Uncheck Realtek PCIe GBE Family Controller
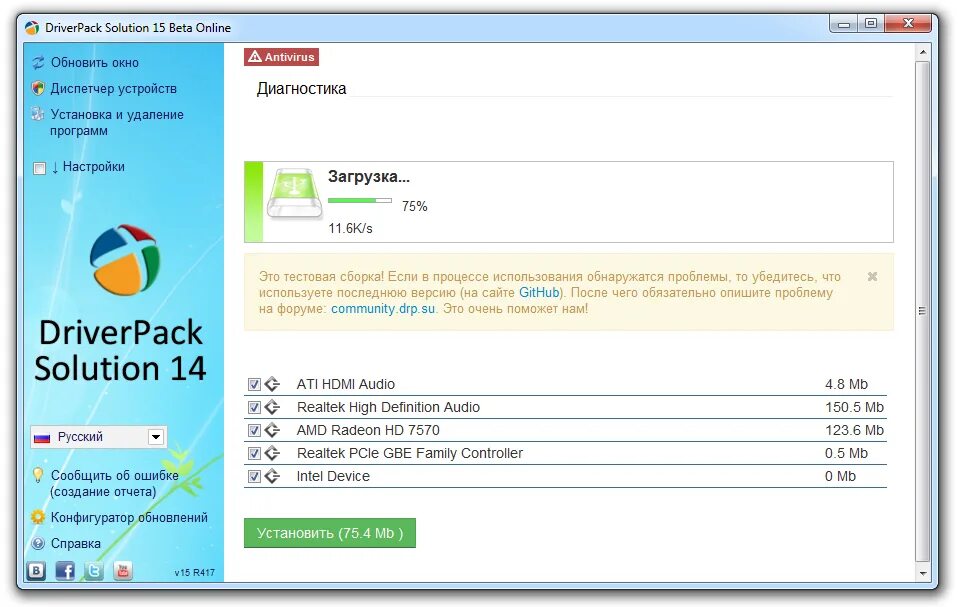 (254, 454)
